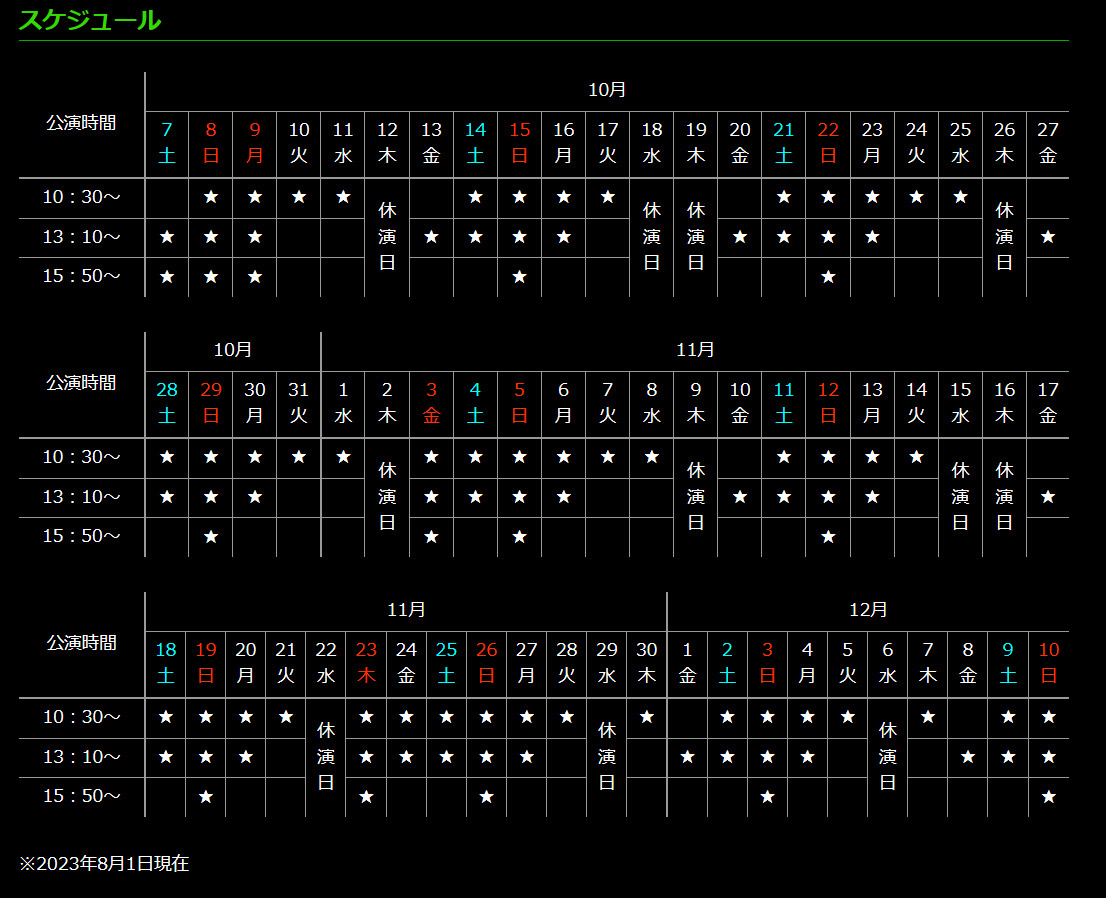Click December 7 star at 10:30
Viewport: 1106px width, 898px height.
(928, 717)
